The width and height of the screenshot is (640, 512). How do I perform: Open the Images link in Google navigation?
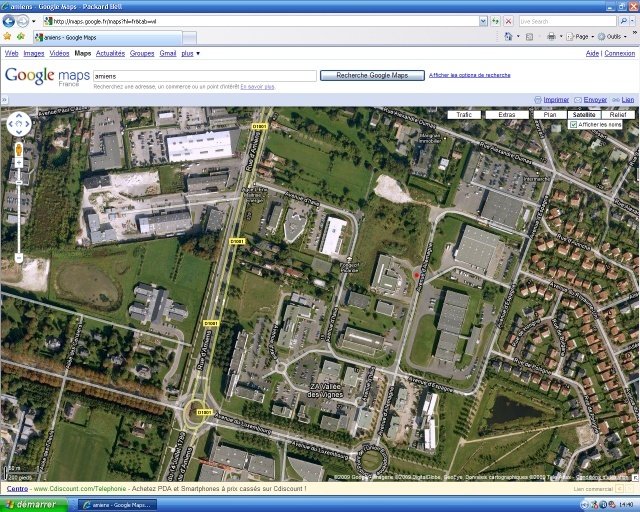[x=34, y=53]
